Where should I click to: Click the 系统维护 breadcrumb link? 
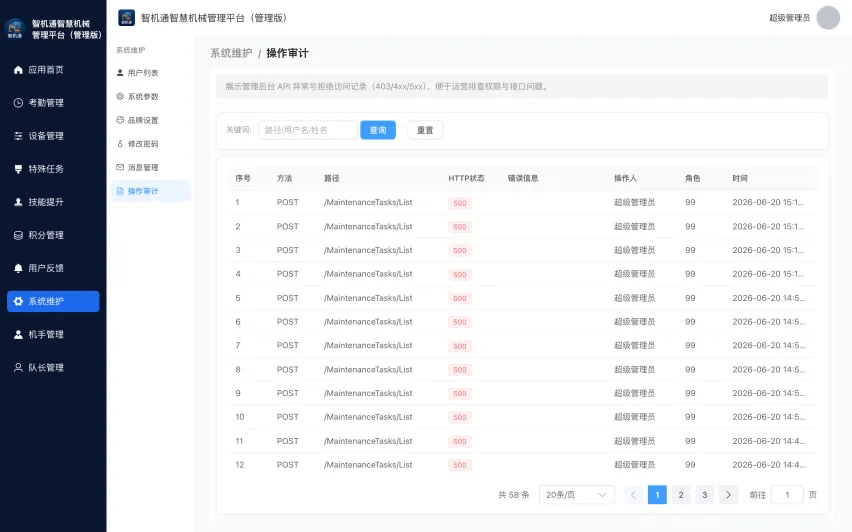pos(231,53)
